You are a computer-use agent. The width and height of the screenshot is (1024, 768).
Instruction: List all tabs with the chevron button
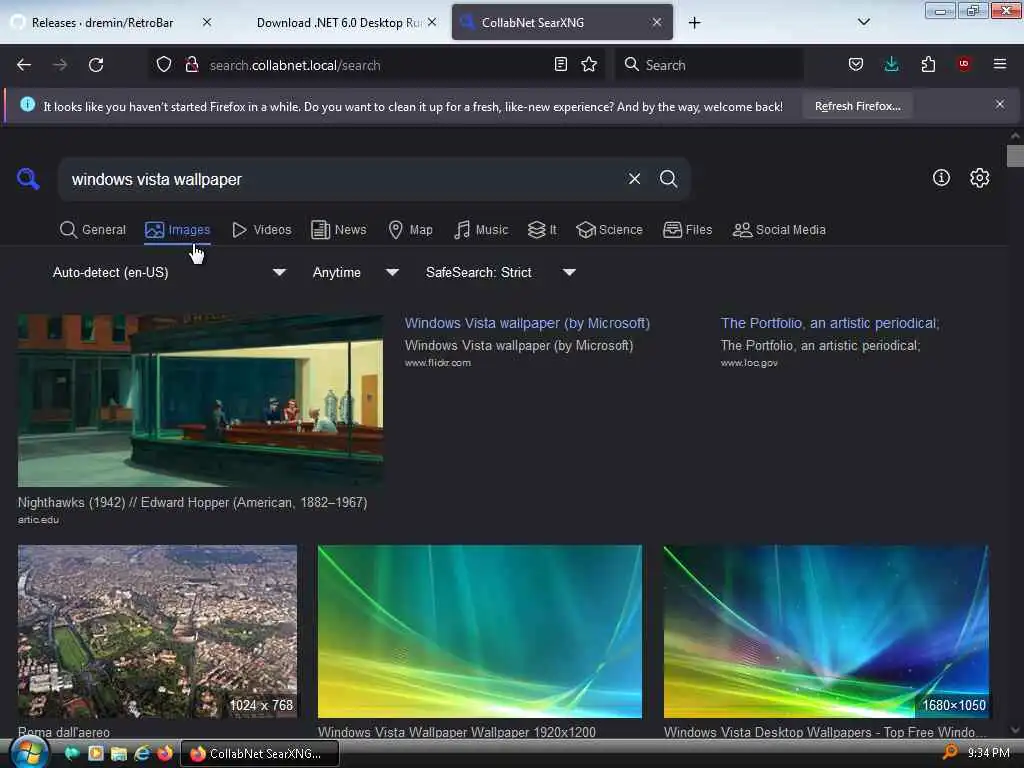tap(863, 22)
